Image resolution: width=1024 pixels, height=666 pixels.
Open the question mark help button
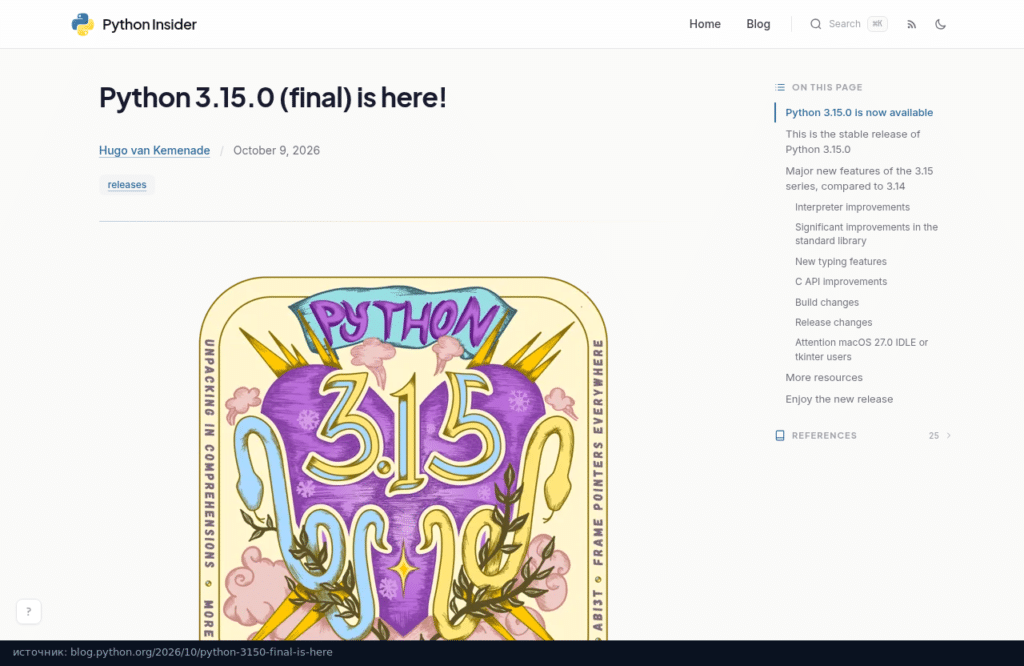[29, 612]
